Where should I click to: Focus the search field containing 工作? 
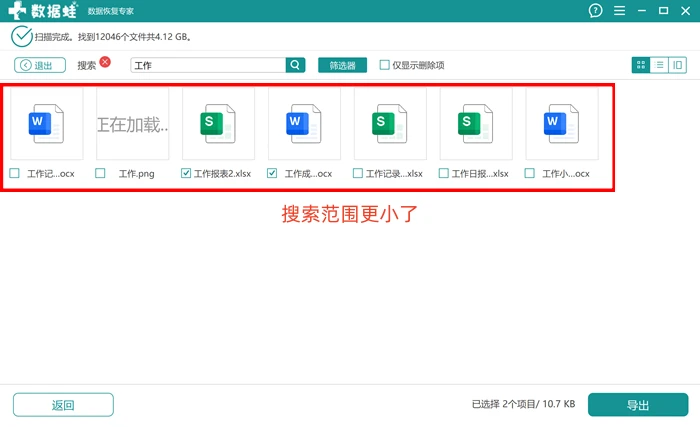[x=208, y=65]
